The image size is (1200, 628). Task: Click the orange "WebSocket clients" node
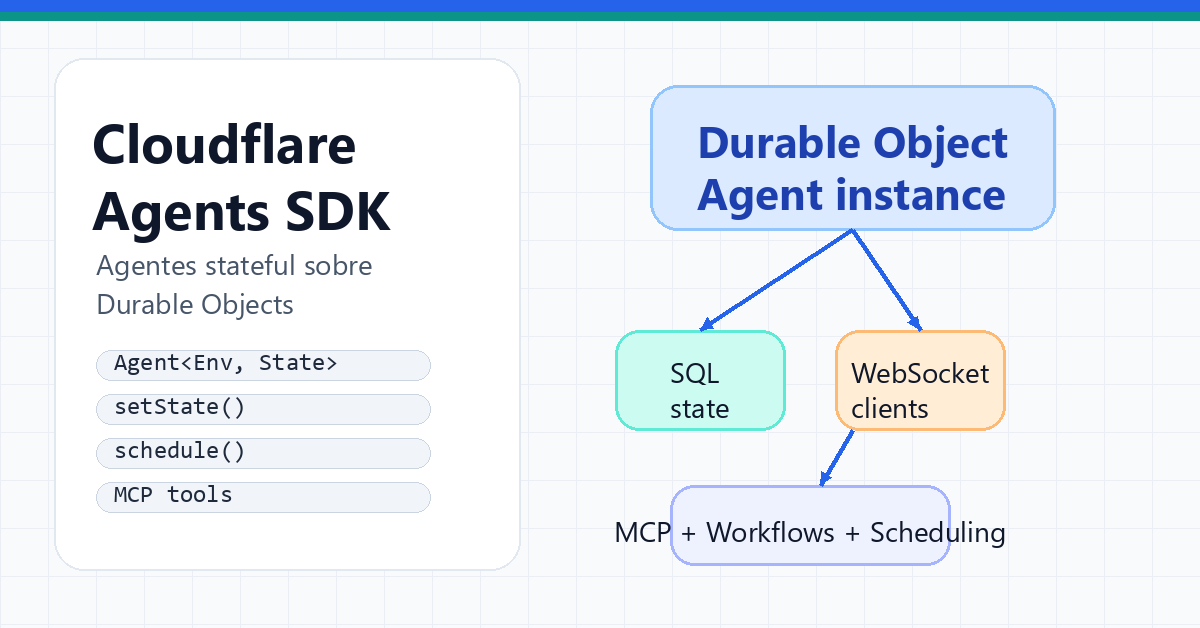point(920,381)
